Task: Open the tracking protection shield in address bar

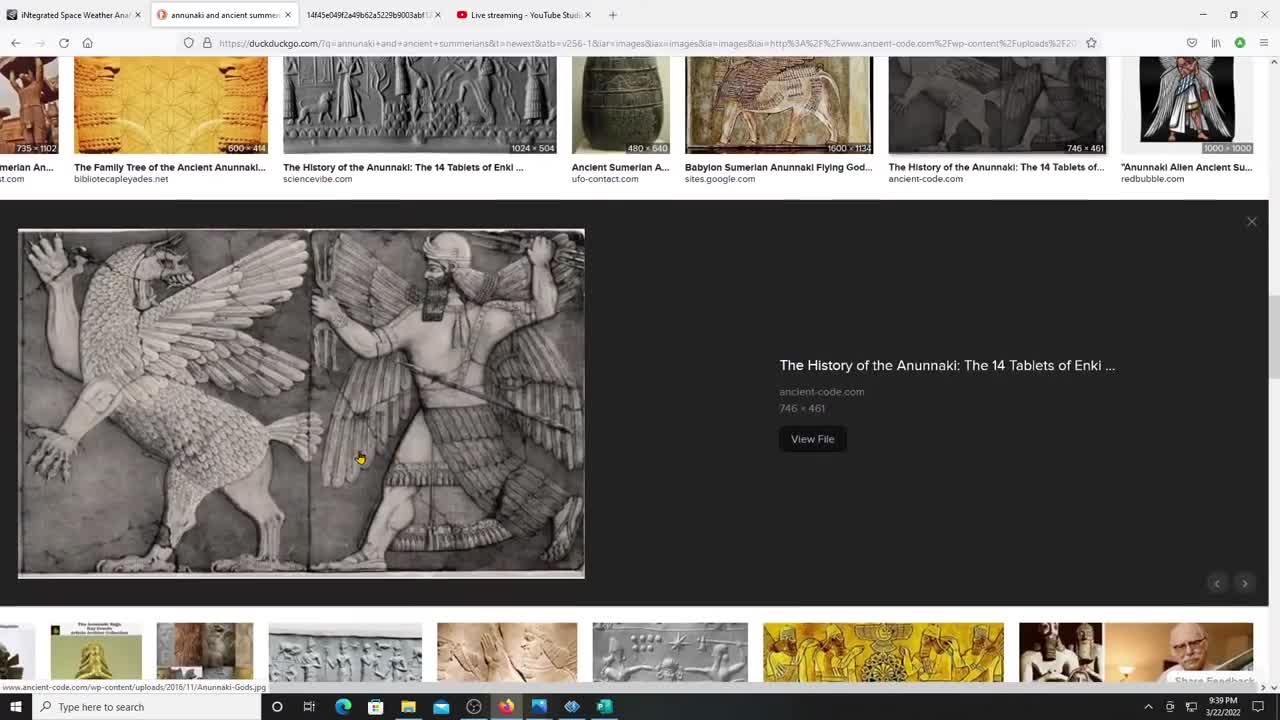Action: point(188,43)
